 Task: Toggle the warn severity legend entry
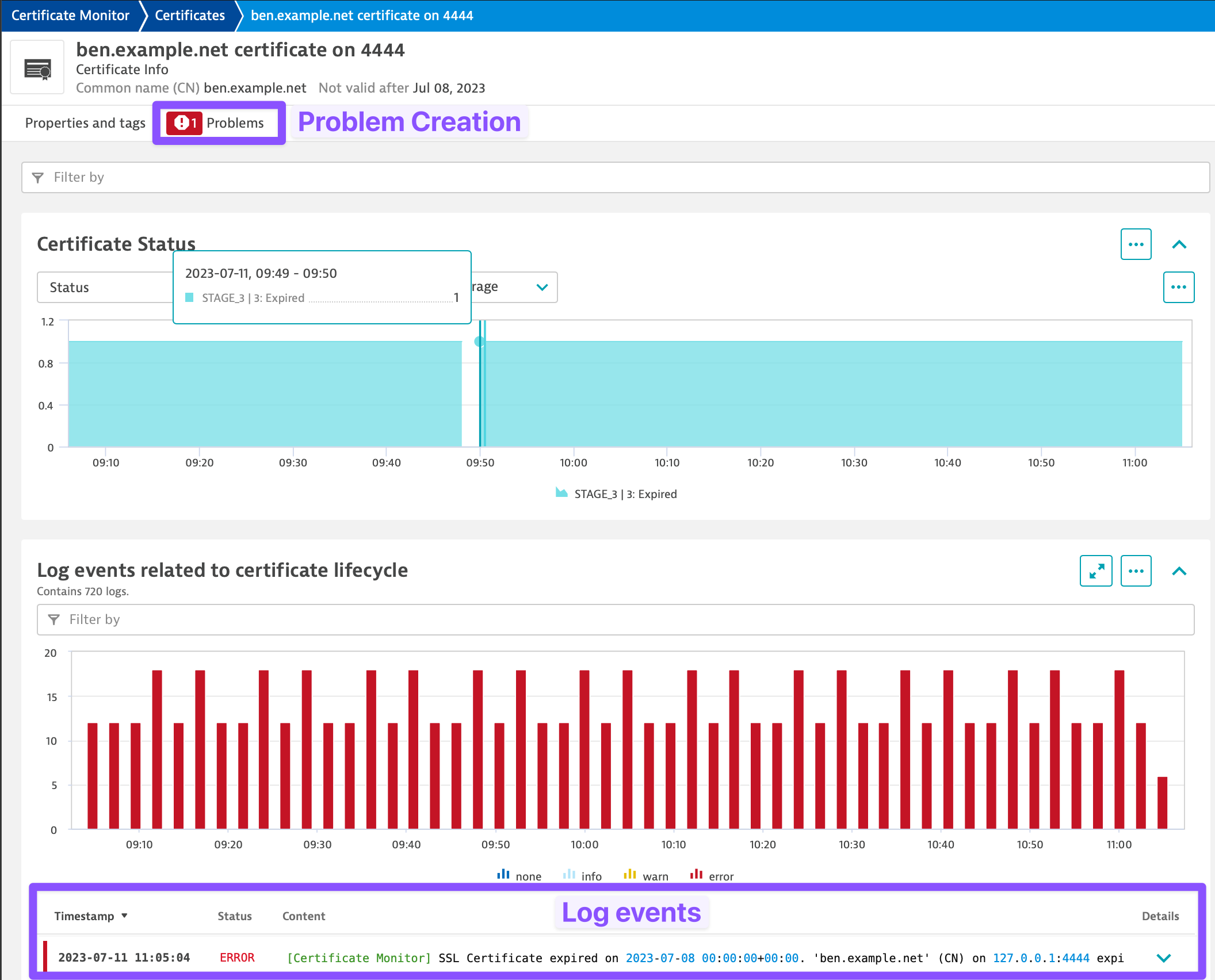point(645,875)
